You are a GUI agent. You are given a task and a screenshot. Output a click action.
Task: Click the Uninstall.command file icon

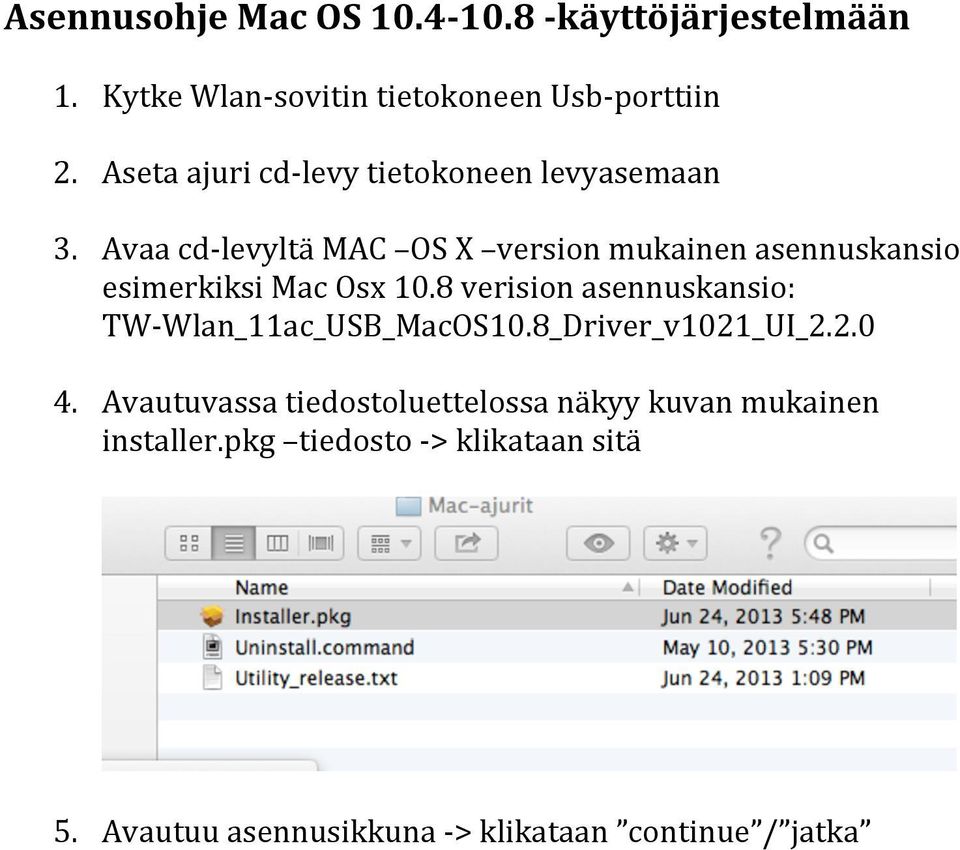[212, 647]
